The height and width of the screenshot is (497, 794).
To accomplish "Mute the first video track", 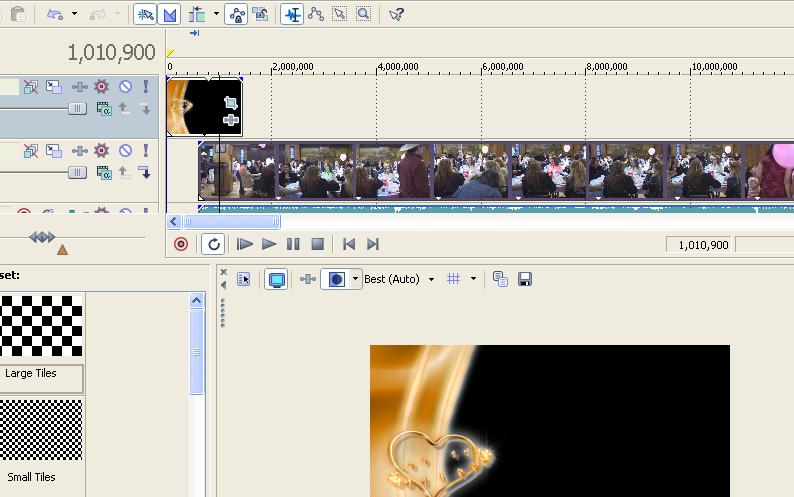I will pyautogui.click(x=125, y=87).
